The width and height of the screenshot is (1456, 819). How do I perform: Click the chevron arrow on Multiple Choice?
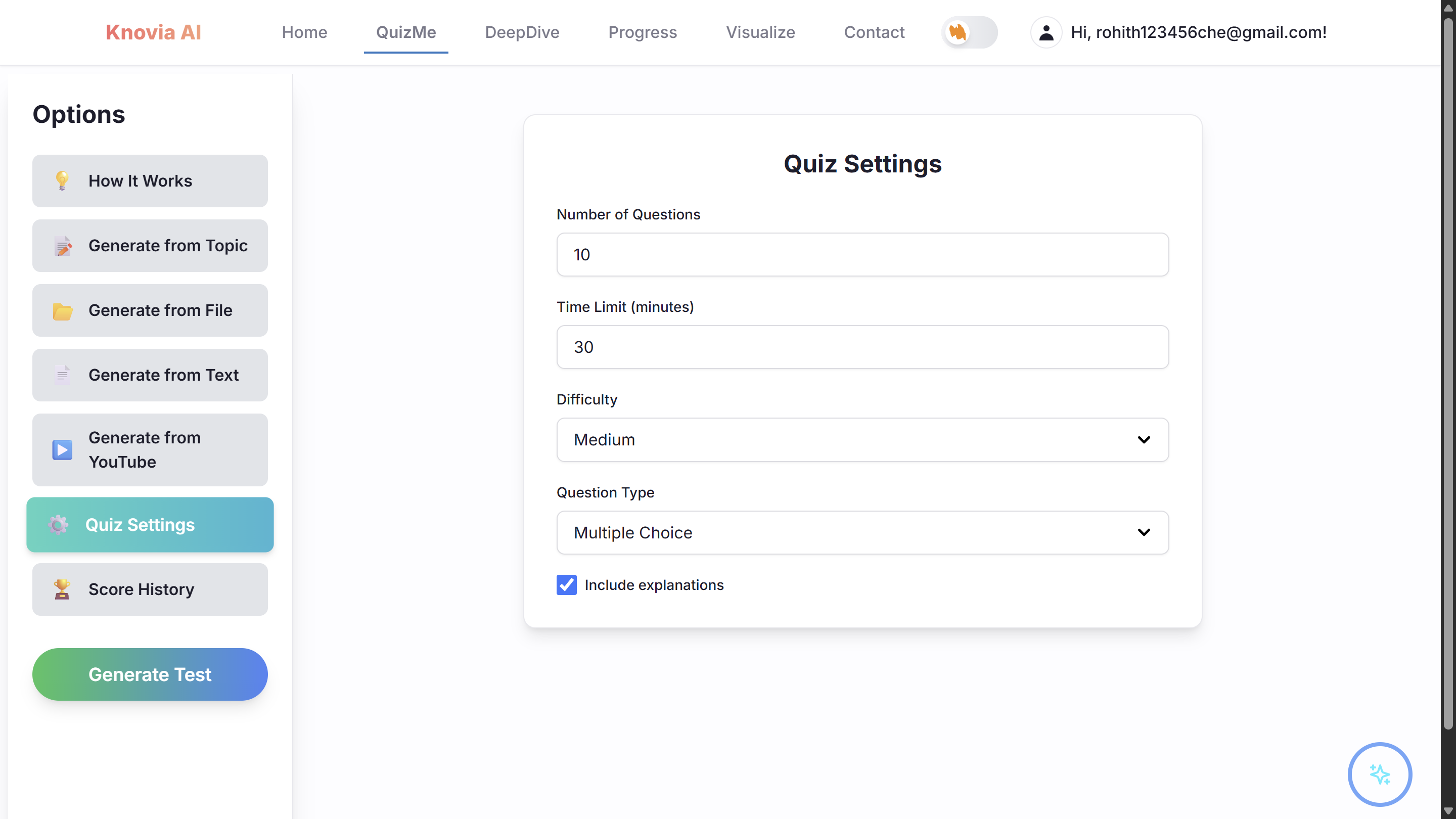pyautogui.click(x=1144, y=532)
